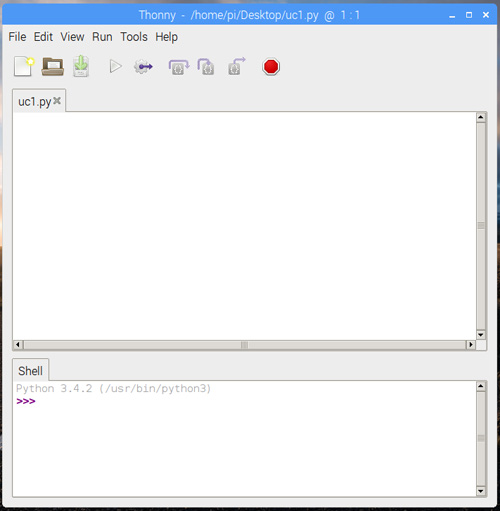Click the Step over toolbar icon
This screenshot has width=500, height=511.
pos(179,67)
